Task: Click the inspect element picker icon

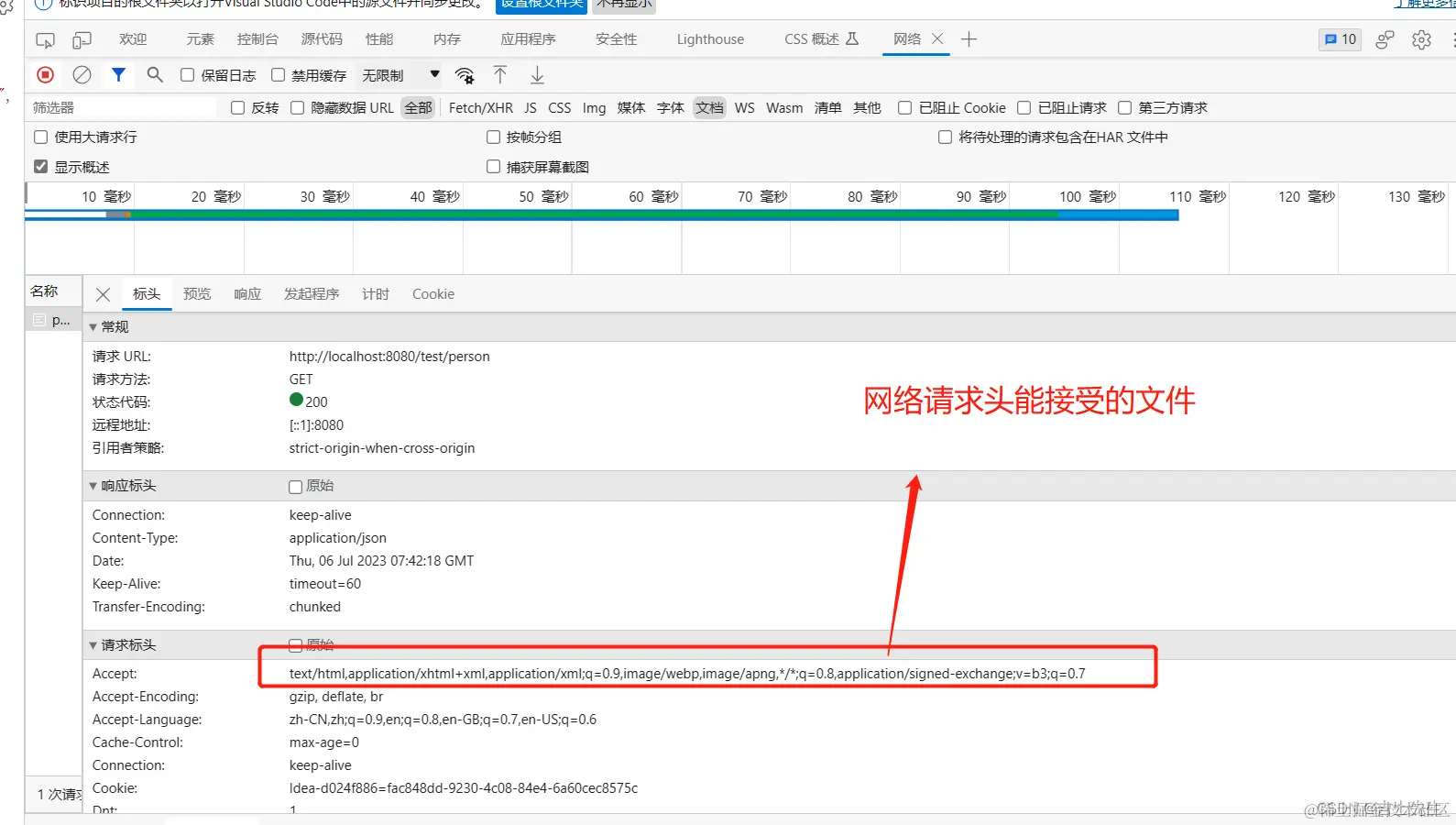Action: pyautogui.click(x=45, y=39)
